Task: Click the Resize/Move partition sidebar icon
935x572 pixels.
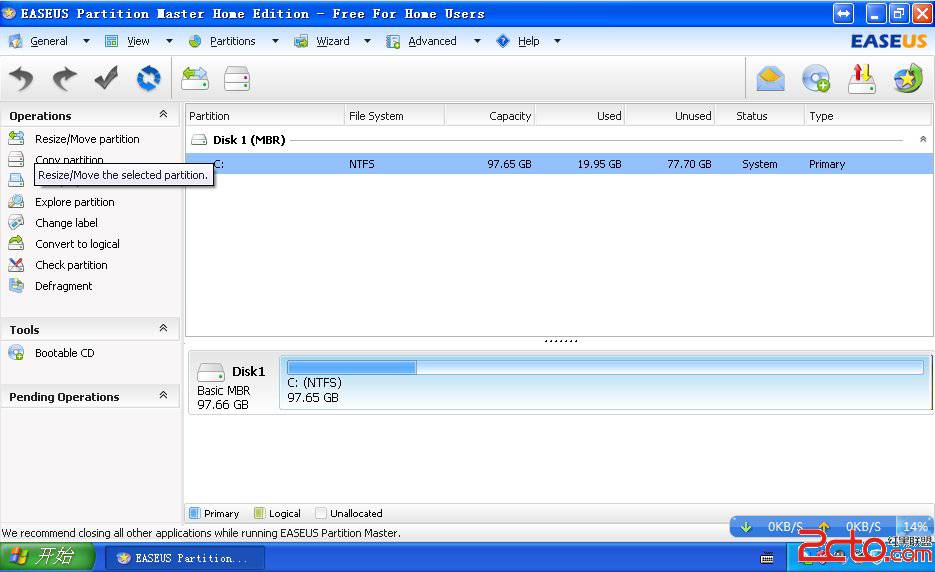Action: pyautogui.click(x=17, y=138)
